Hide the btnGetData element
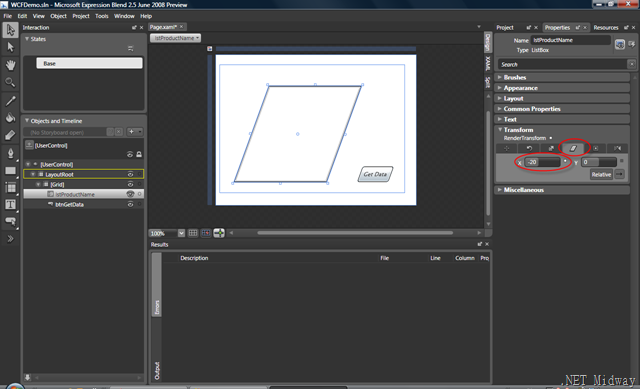640x389 pixels. 130,205
